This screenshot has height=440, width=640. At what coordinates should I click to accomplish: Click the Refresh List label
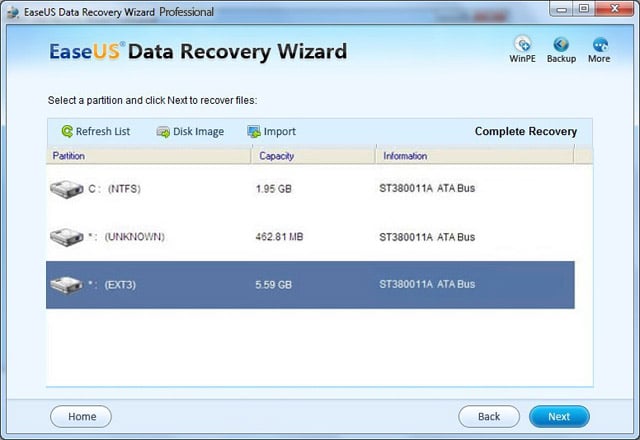(x=103, y=131)
